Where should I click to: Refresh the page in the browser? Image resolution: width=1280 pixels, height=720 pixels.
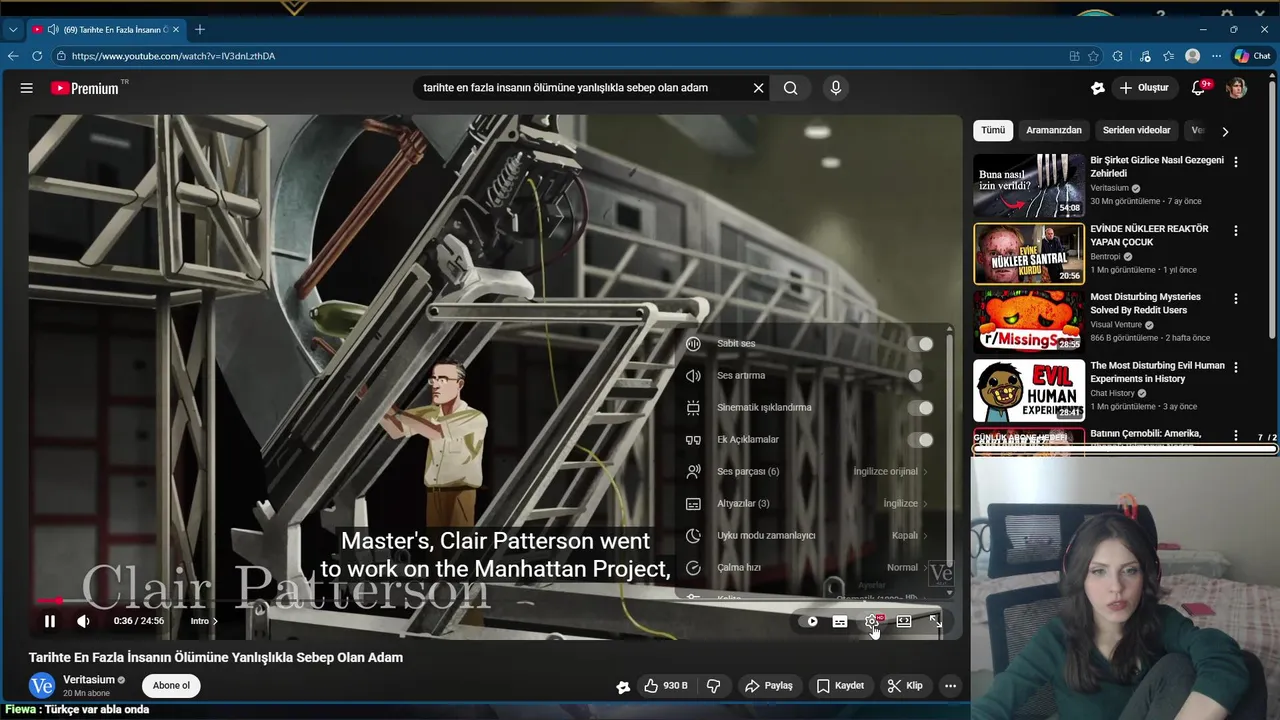tap(37, 56)
